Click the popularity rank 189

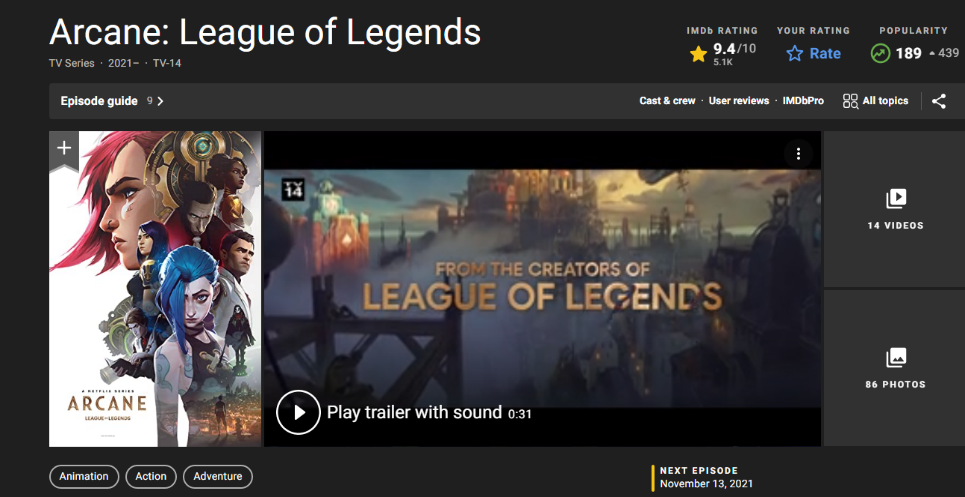(x=908, y=54)
